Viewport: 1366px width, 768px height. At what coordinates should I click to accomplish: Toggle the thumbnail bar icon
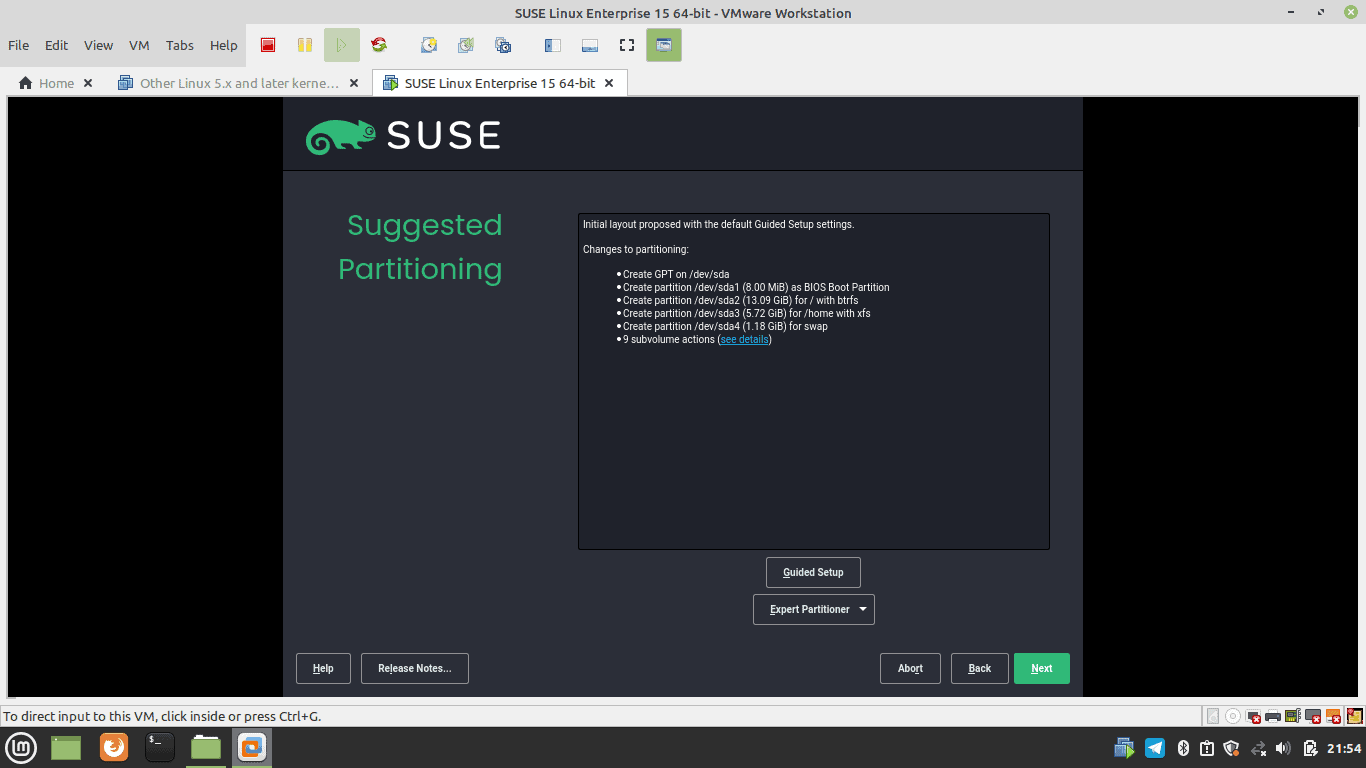tap(590, 45)
